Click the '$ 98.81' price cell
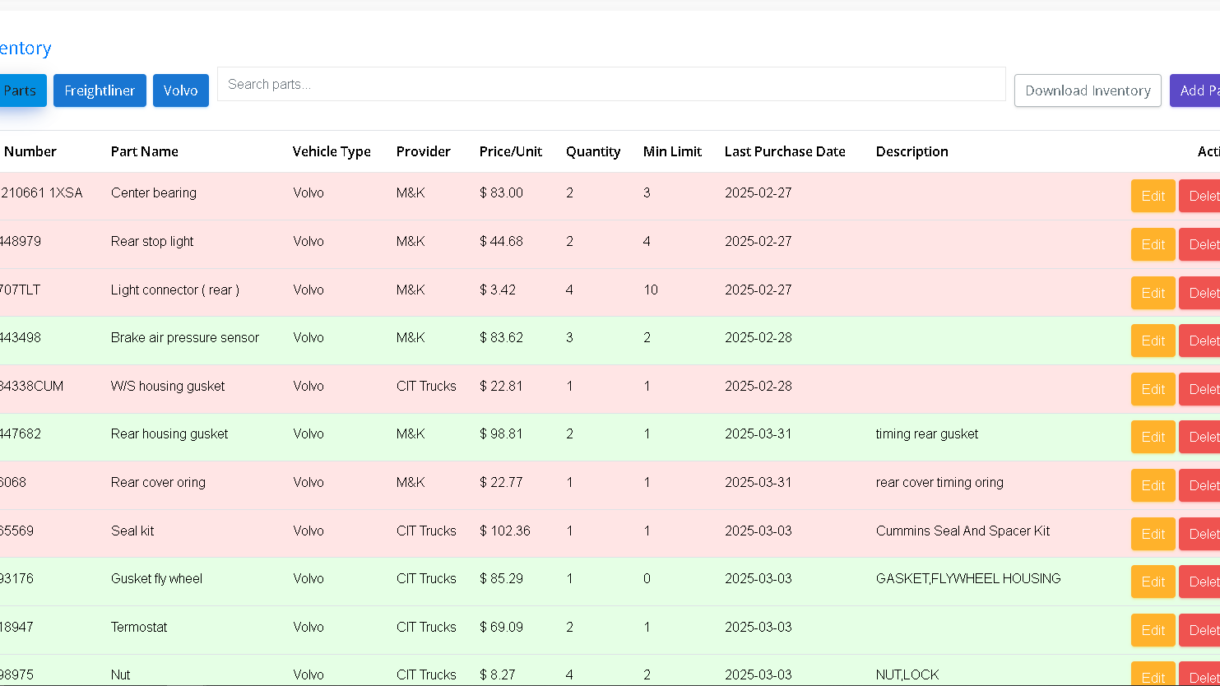The height and width of the screenshot is (686, 1220). pyautogui.click(x=501, y=434)
